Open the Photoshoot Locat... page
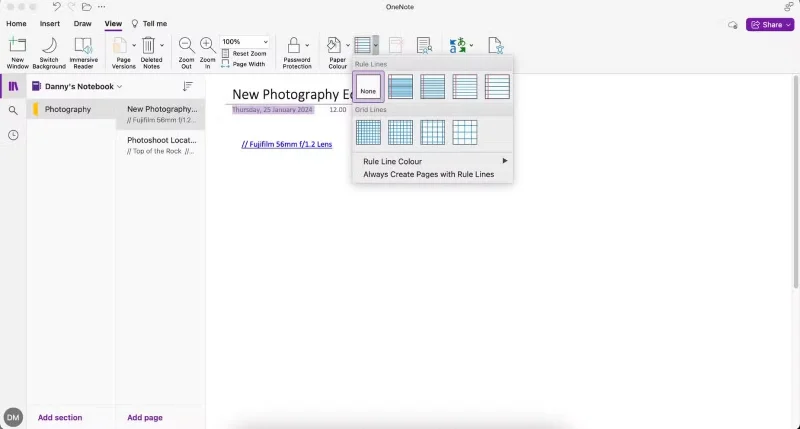Viewport: 800px width, 429px height. pos(161,145)
